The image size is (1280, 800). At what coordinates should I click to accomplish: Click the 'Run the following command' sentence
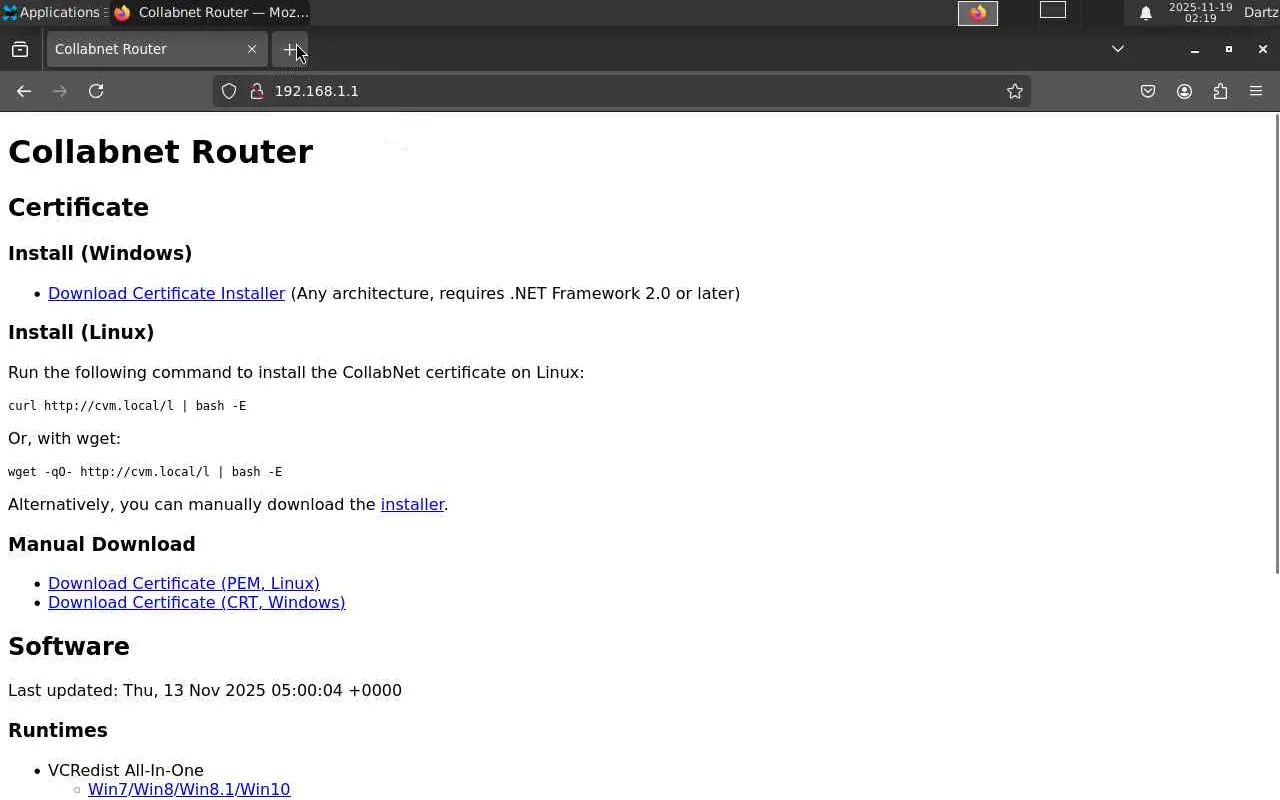296,372
